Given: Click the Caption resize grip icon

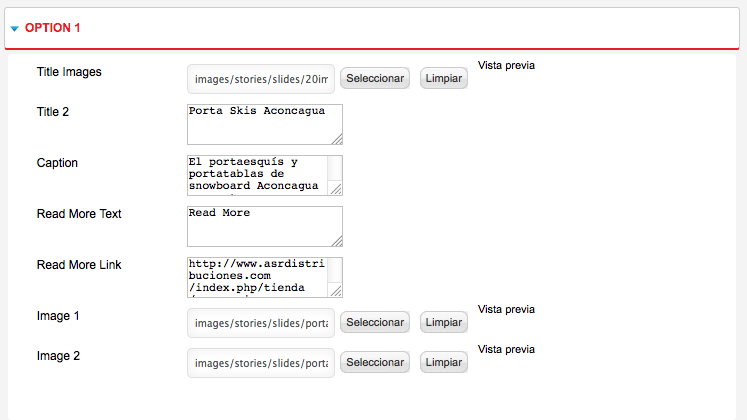Looking at the screenshot, I should (x=336, y=190).
